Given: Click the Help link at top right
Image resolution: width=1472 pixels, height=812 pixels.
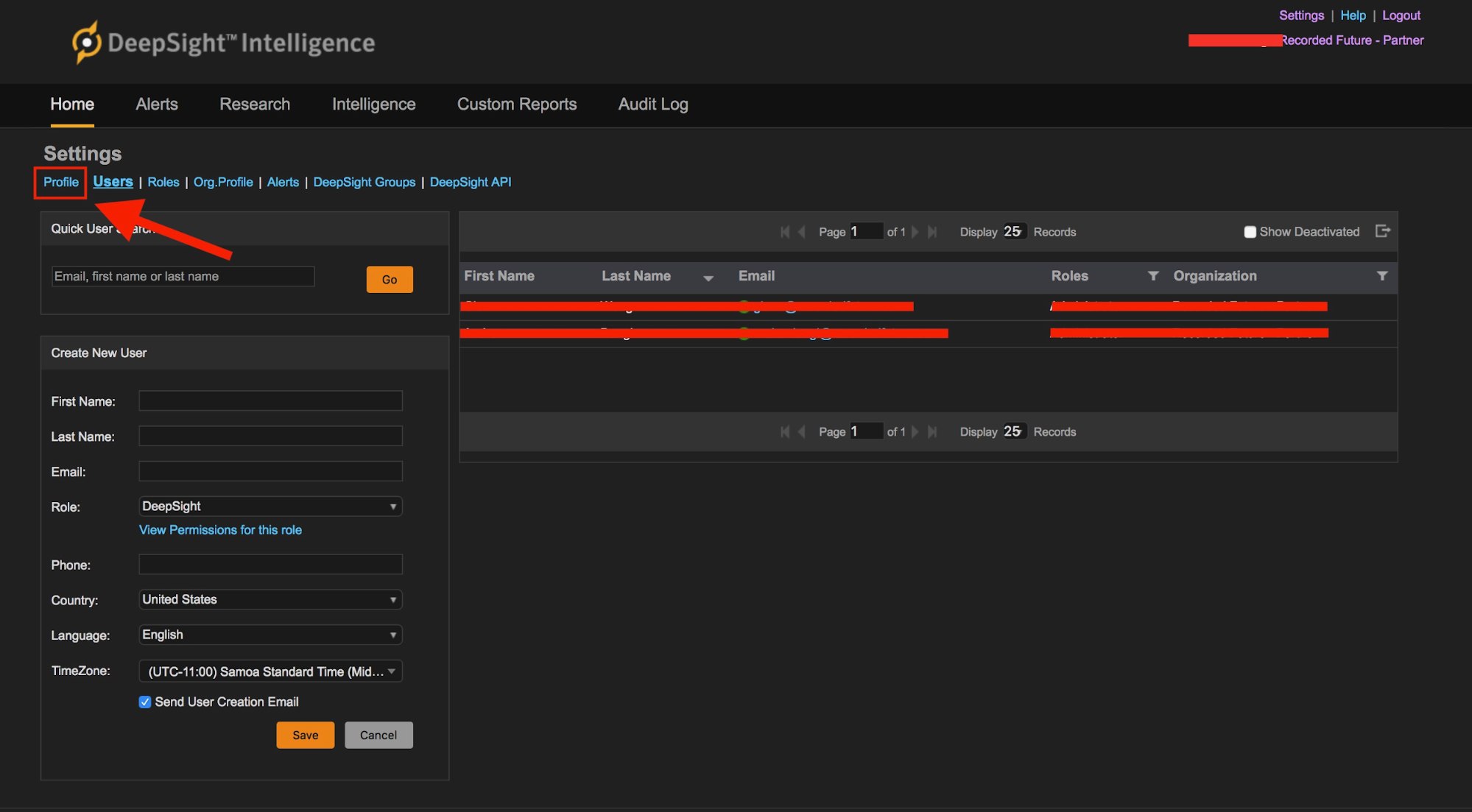Looking at the screenshot, I should (1353, 15).
